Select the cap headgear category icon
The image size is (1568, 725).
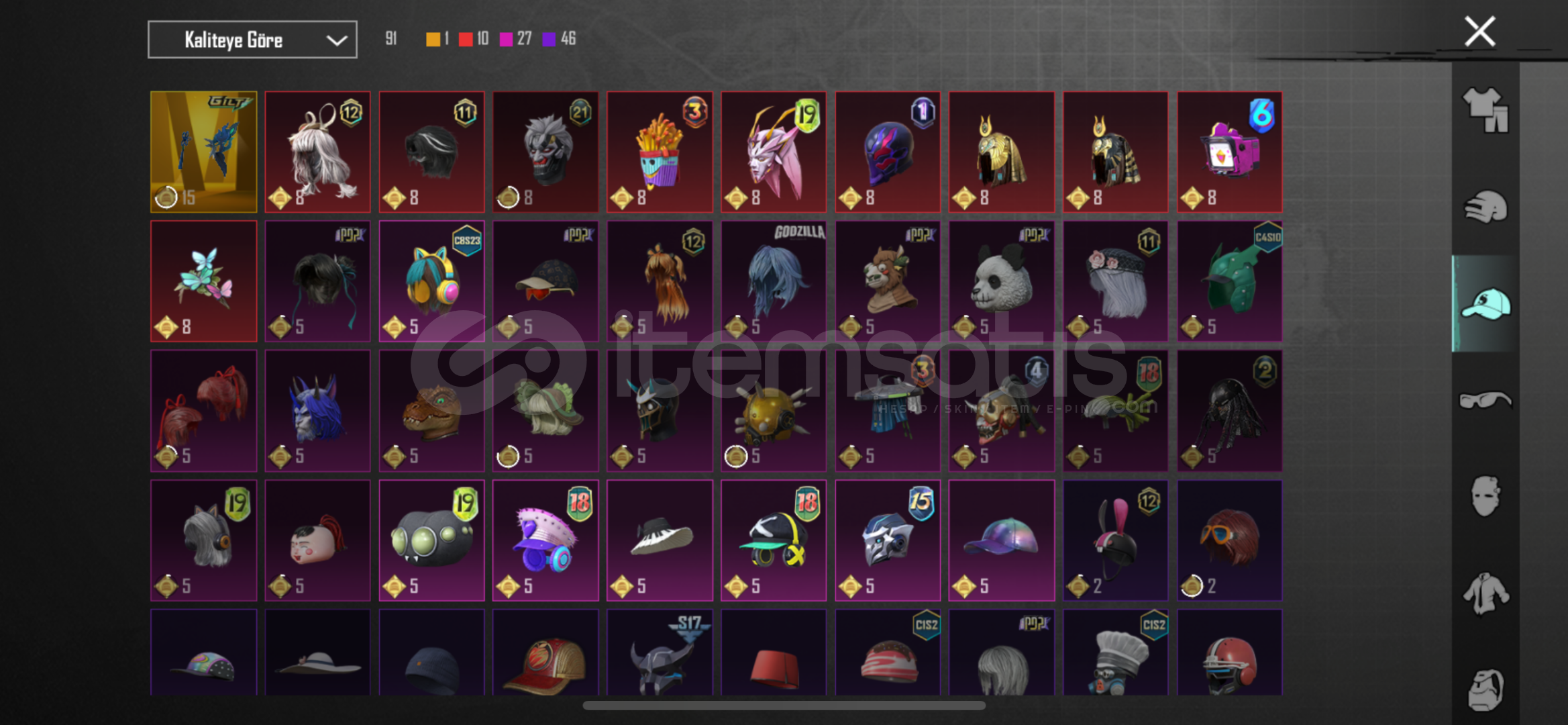pos(1485,303)
